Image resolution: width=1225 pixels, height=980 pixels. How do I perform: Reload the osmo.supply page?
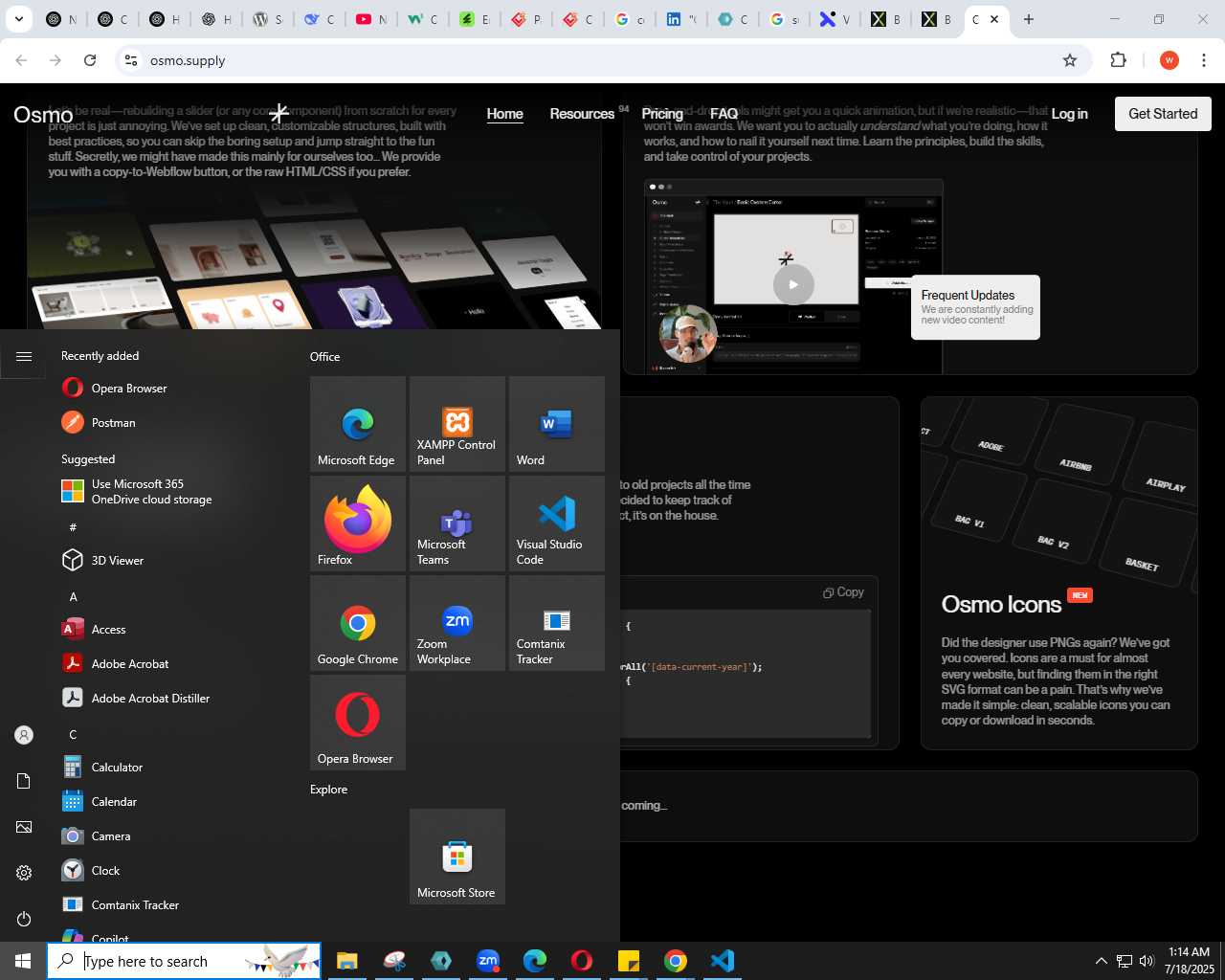(90, 60)
